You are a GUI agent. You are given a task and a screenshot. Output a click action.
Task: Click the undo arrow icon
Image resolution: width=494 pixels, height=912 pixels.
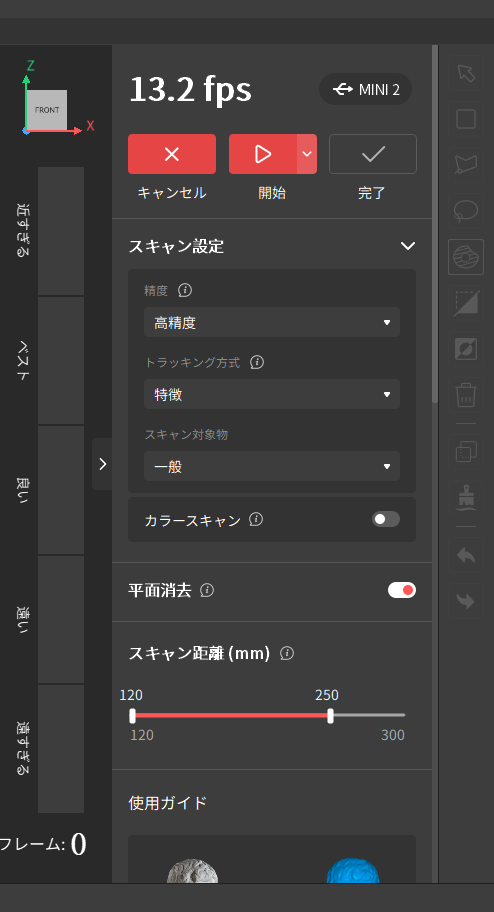pos(466,555)
